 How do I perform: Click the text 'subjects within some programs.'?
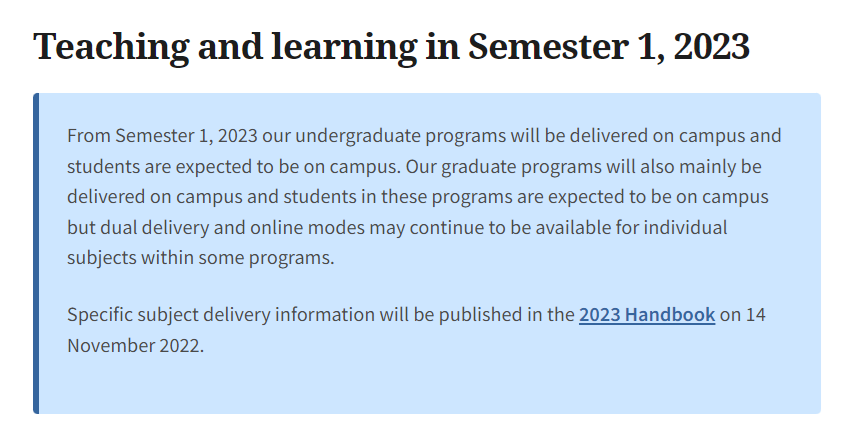(x=199, y=257)
